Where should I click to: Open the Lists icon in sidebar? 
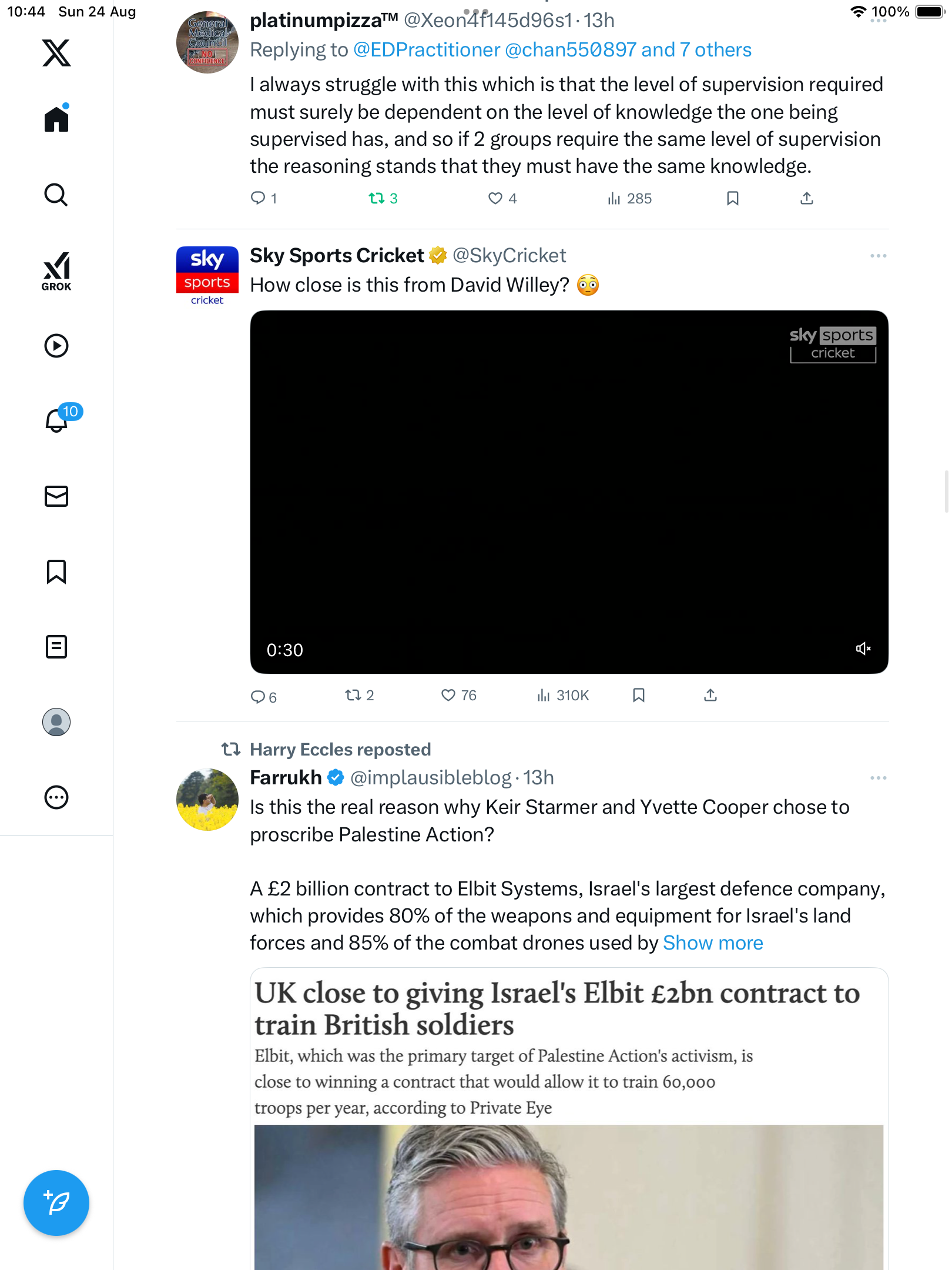(56, 647)
